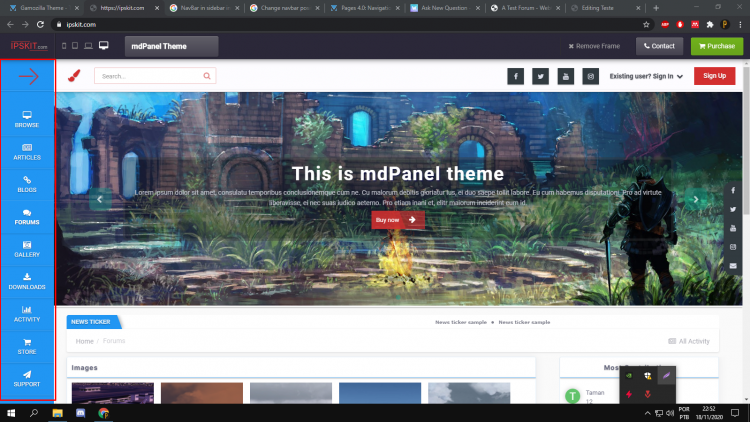Go to Articles in the sidebar

27,152
